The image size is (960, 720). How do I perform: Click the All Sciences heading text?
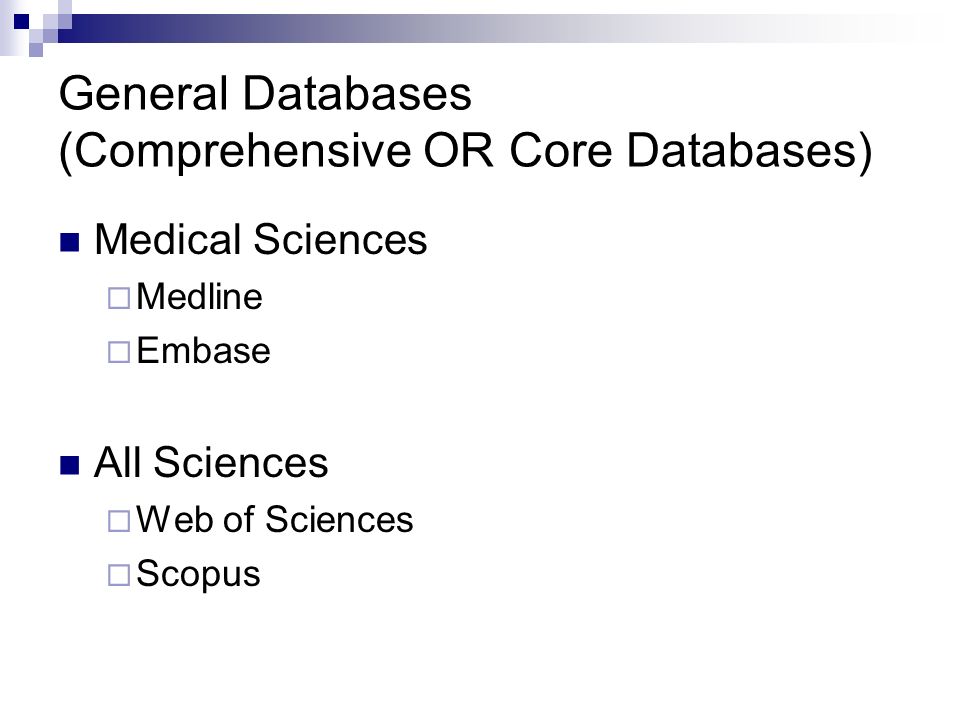tap(211, 462)
